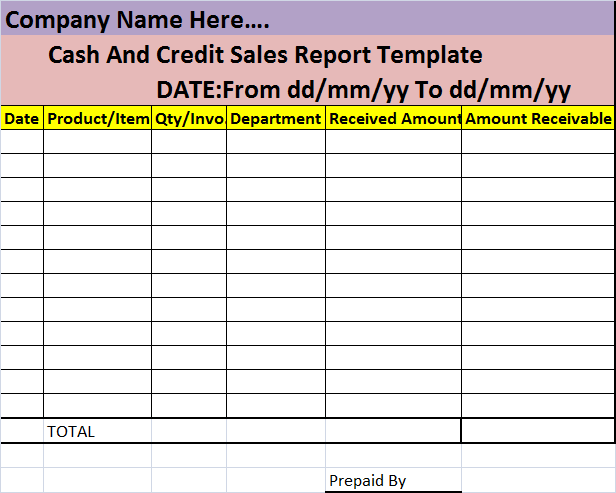Click the Received Amount header cell
The width and height of the screenshot is (616, 493).
click(x=393, y=118)
